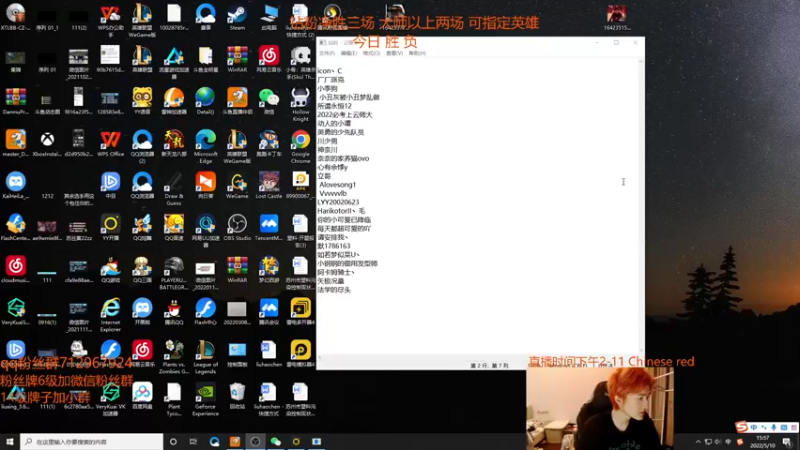Screen dimensions: 800x450
Task: Open the Internet Explorer shortcut
Action: point(110,315)
